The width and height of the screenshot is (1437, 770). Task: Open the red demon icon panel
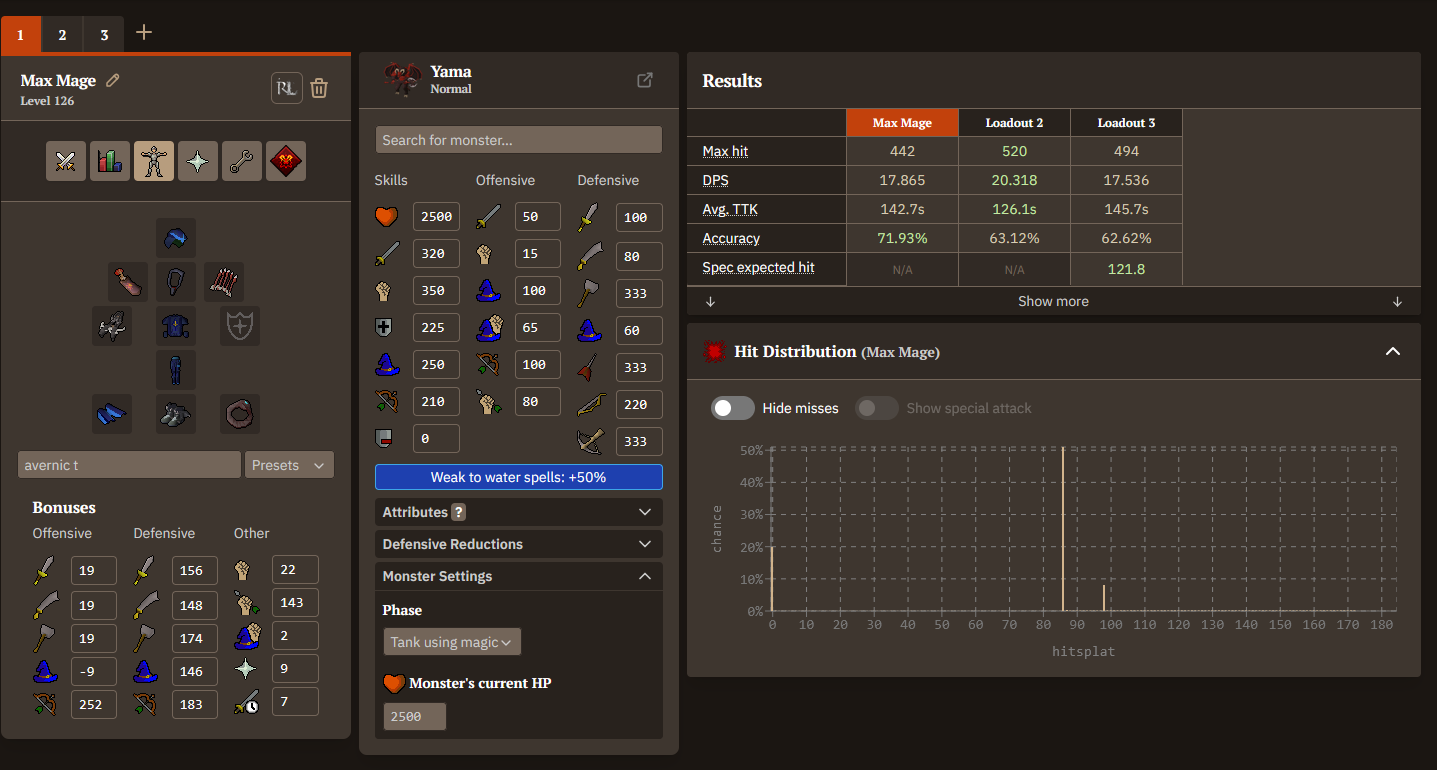pyautogui.click(x=286, y=161)
